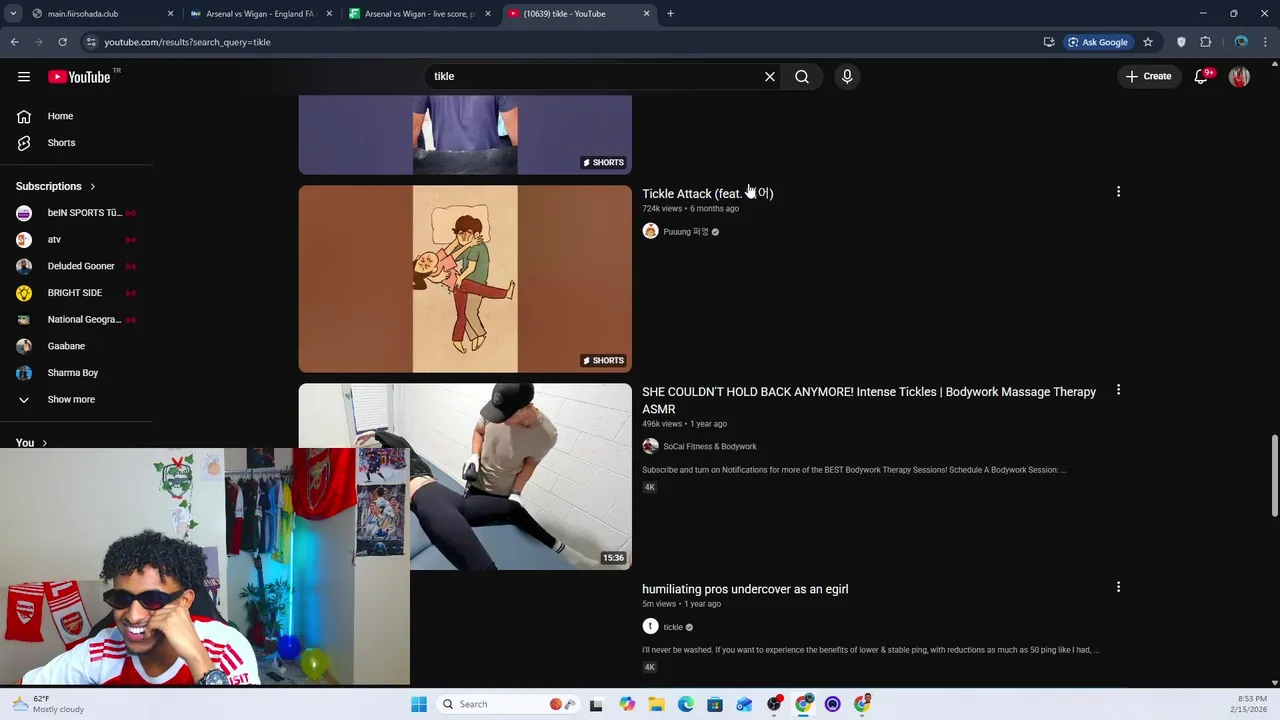Launch File Explorer from the taskbar
The width and height of the screenshot is (1280, 720).
[656, 704]
